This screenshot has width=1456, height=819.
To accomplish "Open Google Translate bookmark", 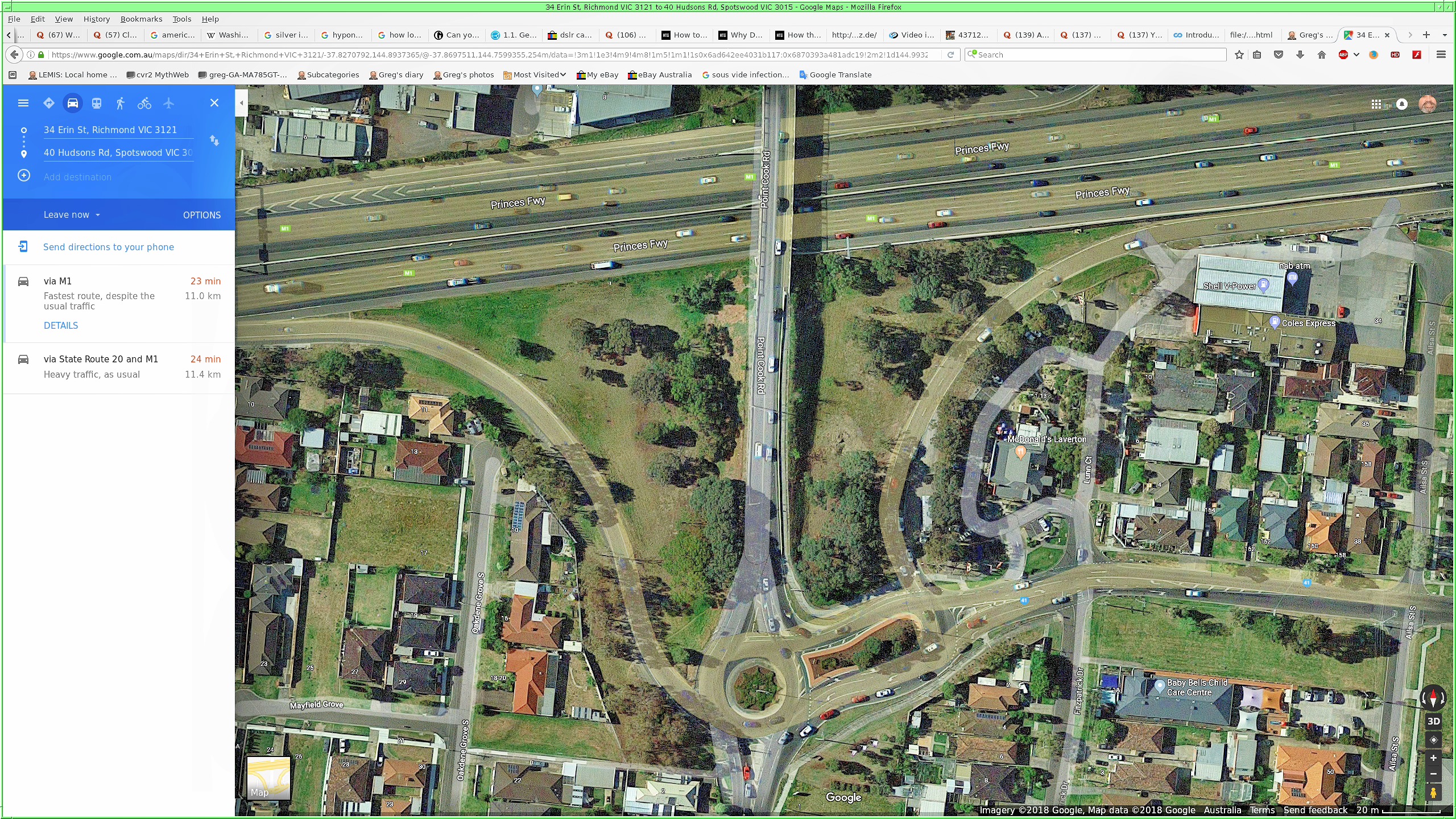I will click(835, 75).
